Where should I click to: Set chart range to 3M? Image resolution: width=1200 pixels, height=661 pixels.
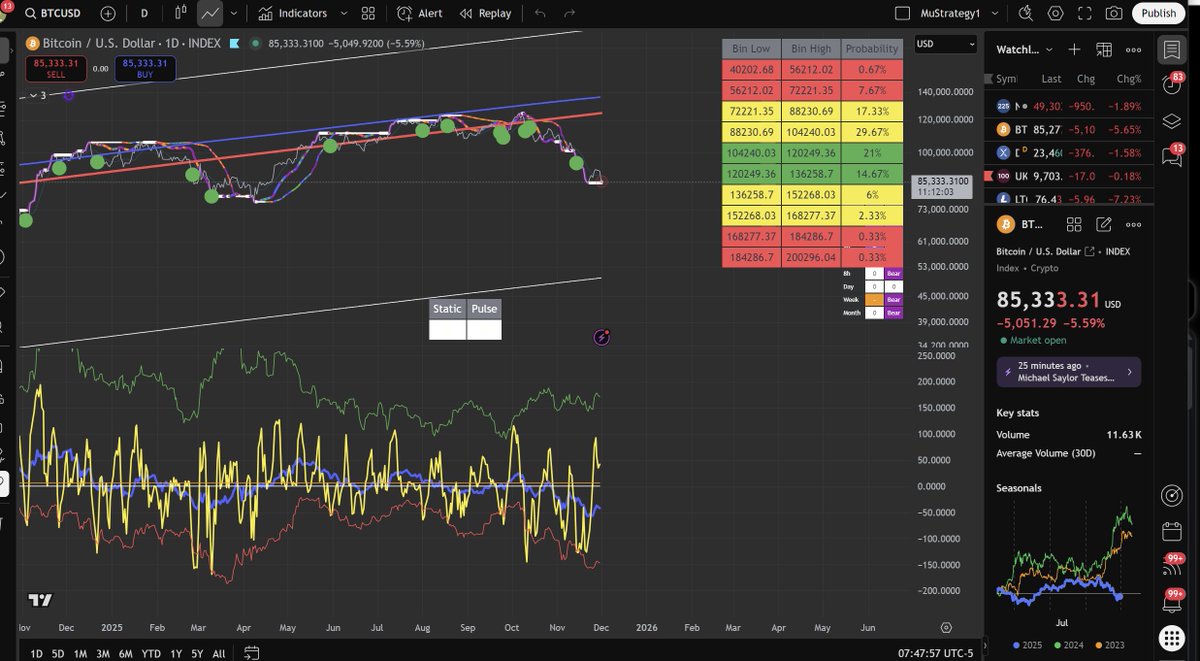click(102, 653)
